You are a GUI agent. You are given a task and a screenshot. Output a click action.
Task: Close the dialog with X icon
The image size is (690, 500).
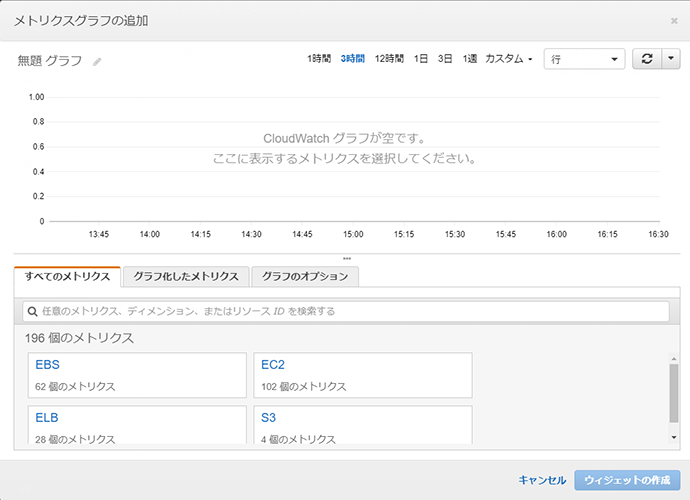pos(674,21)
